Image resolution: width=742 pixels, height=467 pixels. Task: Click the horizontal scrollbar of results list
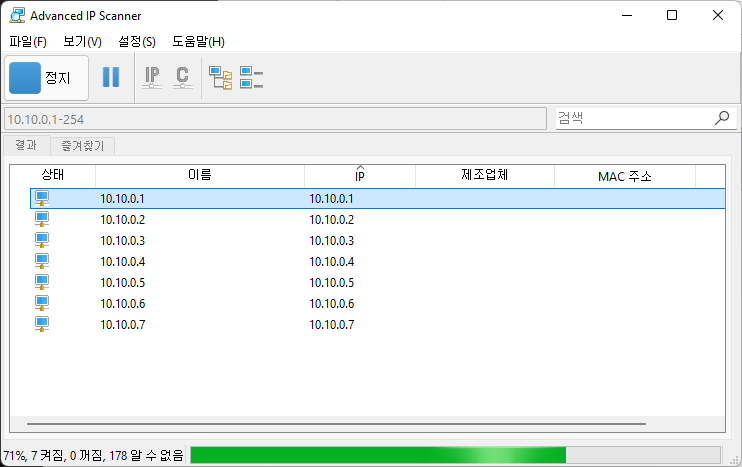(x=336, y=423)
